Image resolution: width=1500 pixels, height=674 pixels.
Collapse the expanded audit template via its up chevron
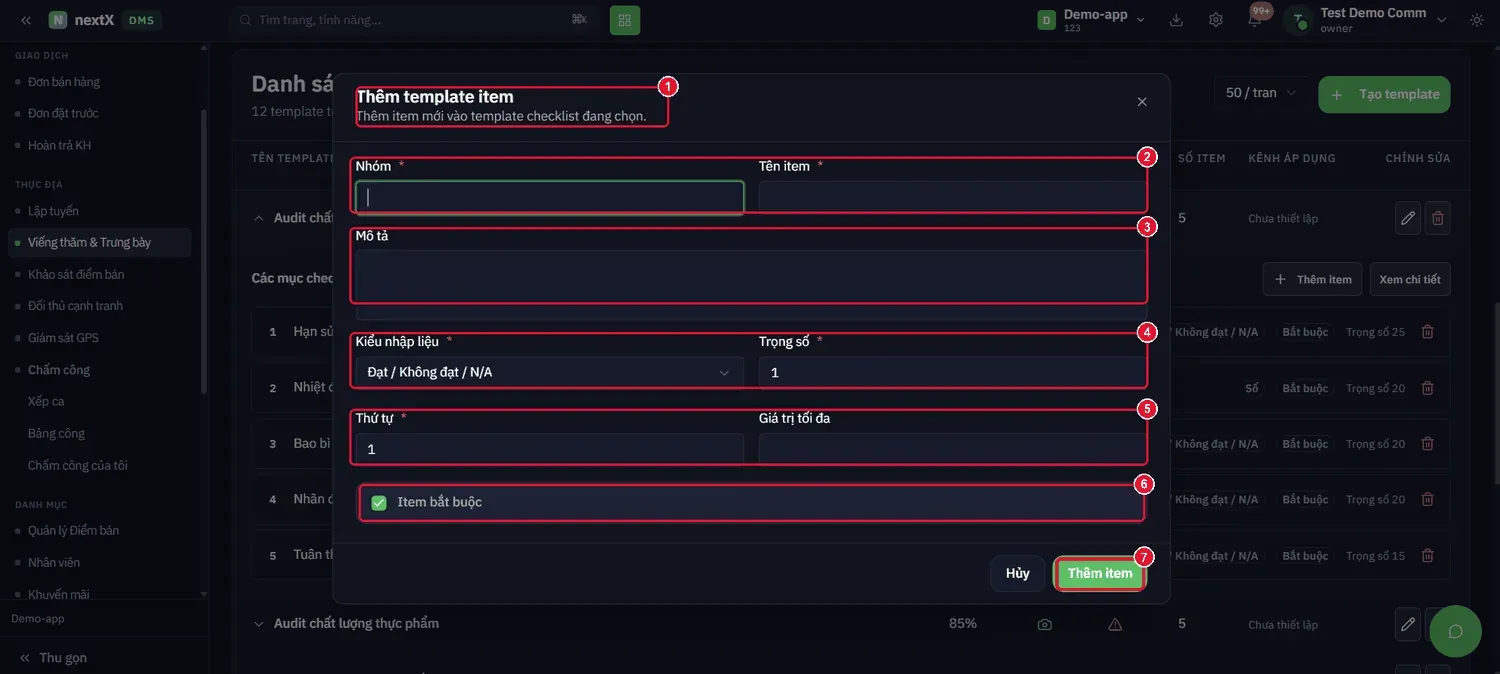pos(258,218)
